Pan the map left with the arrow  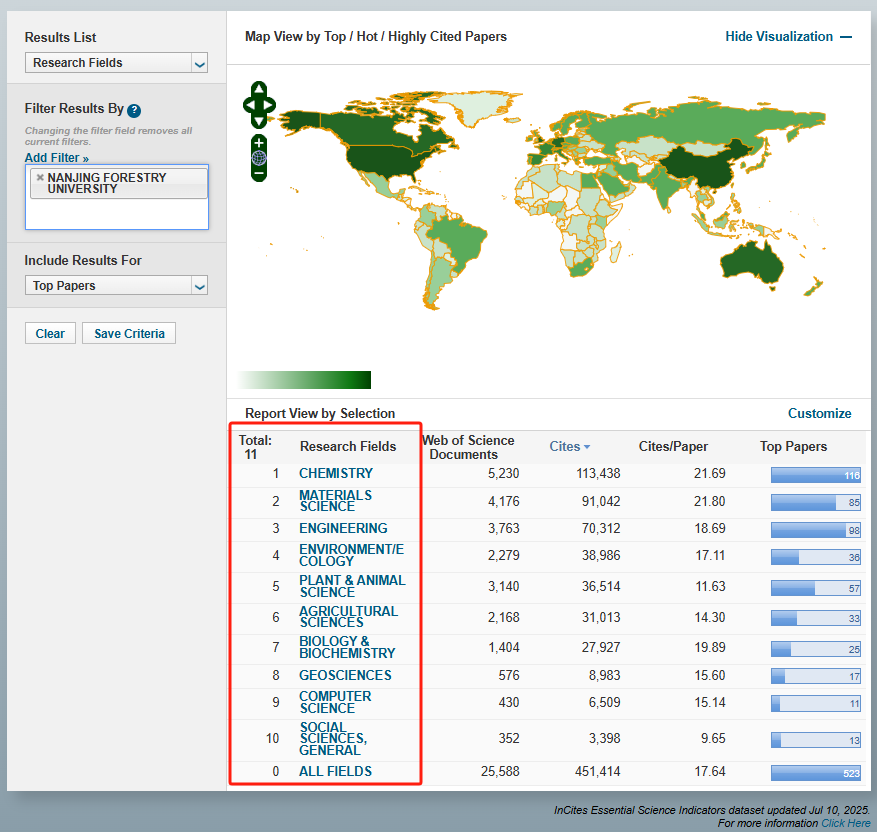click(x=249, y=105)
